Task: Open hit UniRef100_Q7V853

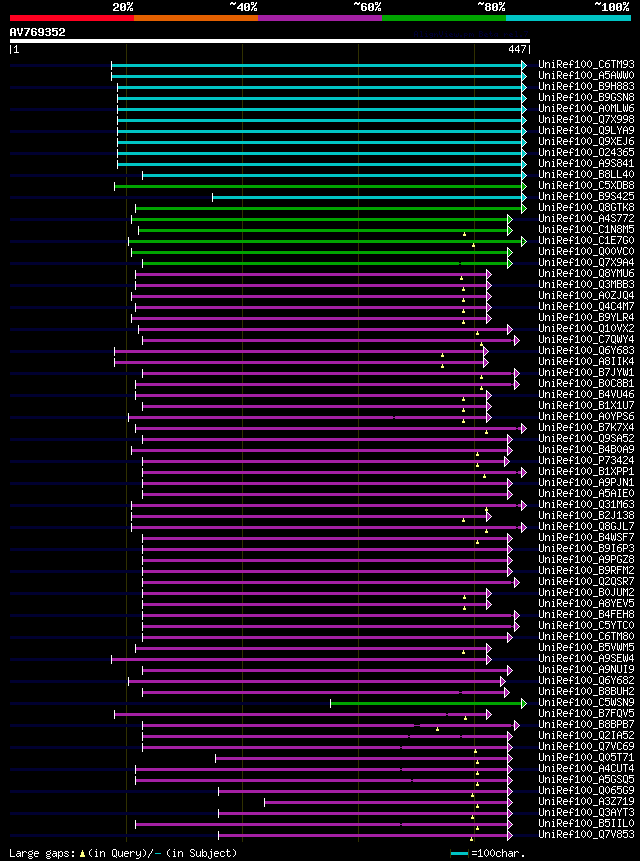Action: (x=586, y=835)
